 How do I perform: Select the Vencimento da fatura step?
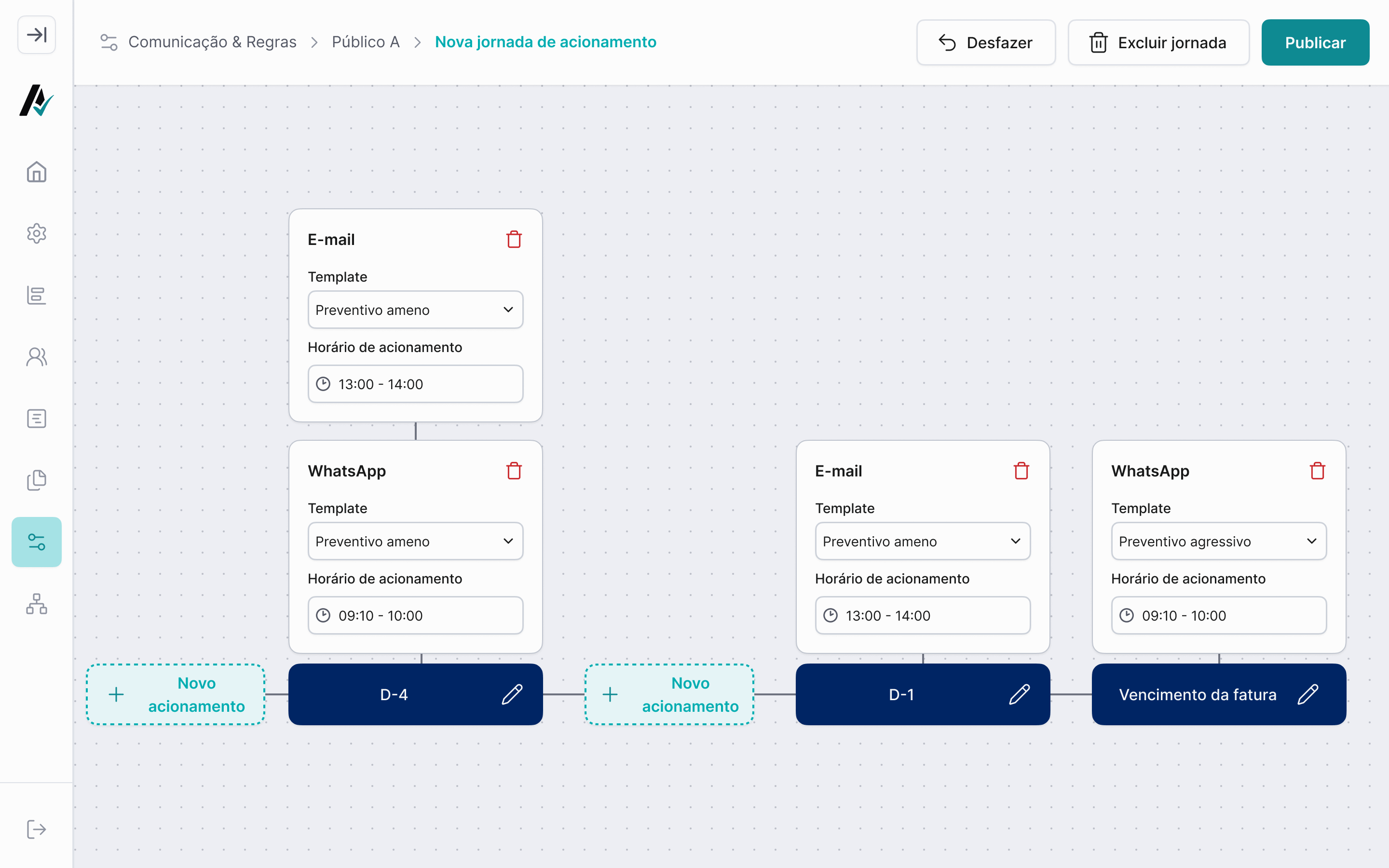click(x=1219, y=694)
